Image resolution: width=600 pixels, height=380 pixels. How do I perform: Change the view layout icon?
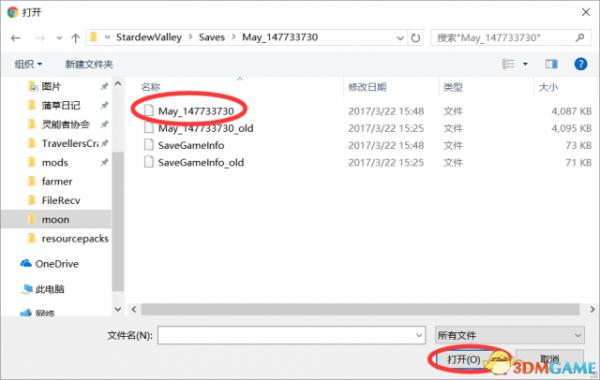(508, 64)
